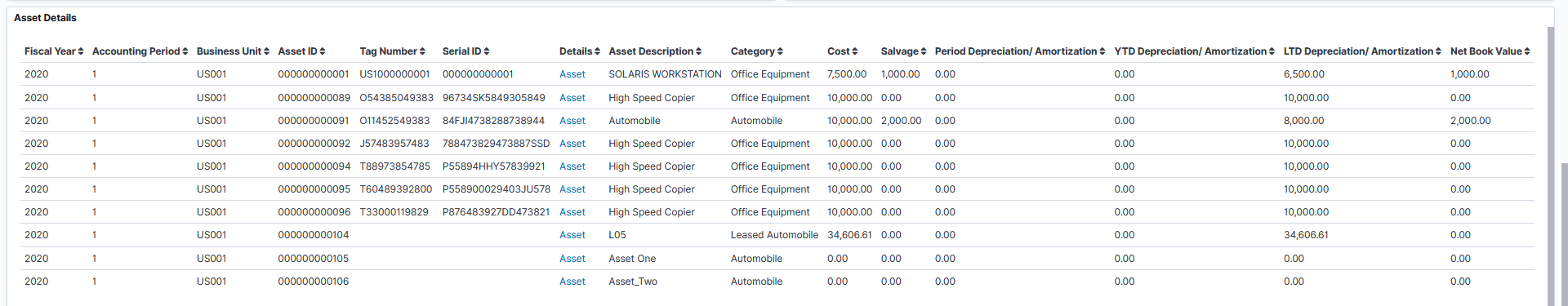Screen dimensions: 1568x306
Task: Open Asset link for Asset_Two row
Action: click(x=572, y=282)
